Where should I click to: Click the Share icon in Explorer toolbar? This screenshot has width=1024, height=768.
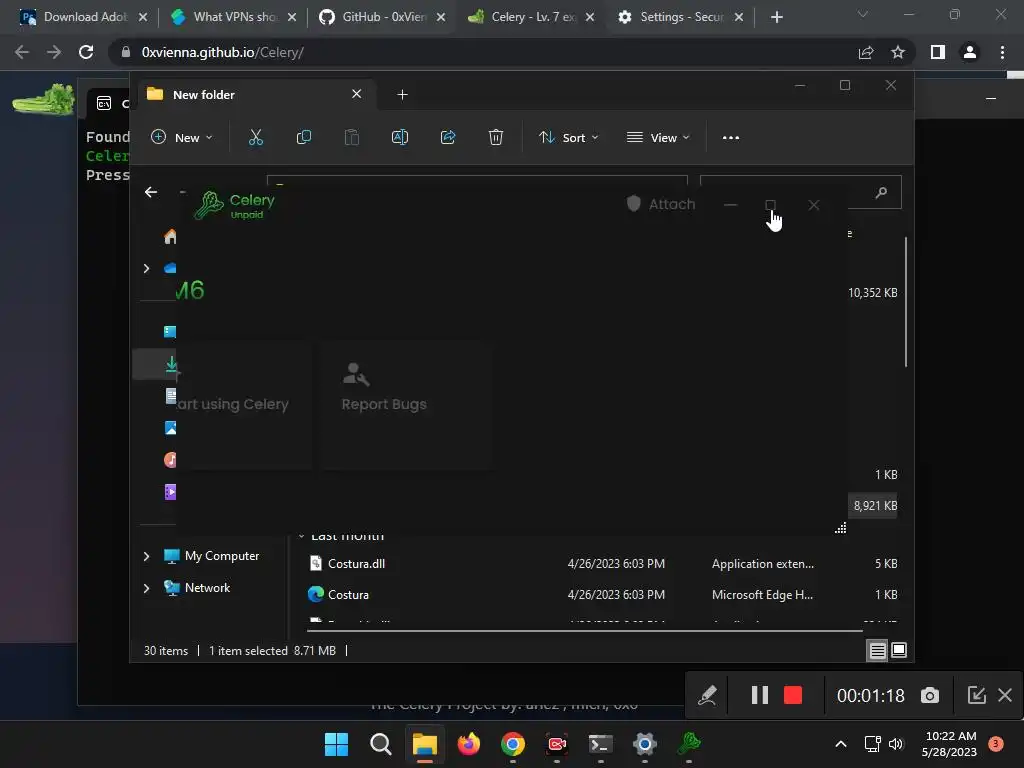[x=448, y=137]
